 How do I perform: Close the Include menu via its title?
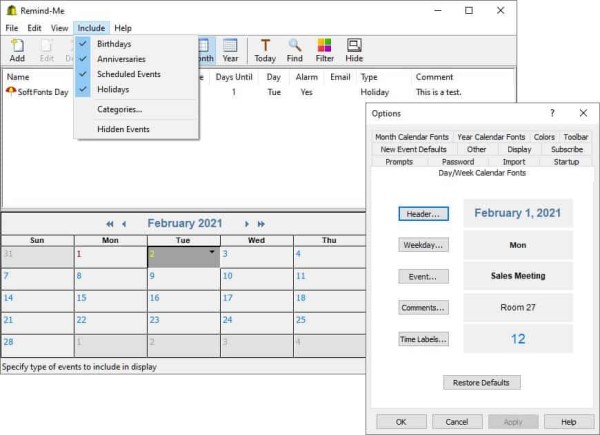point(91,28)
